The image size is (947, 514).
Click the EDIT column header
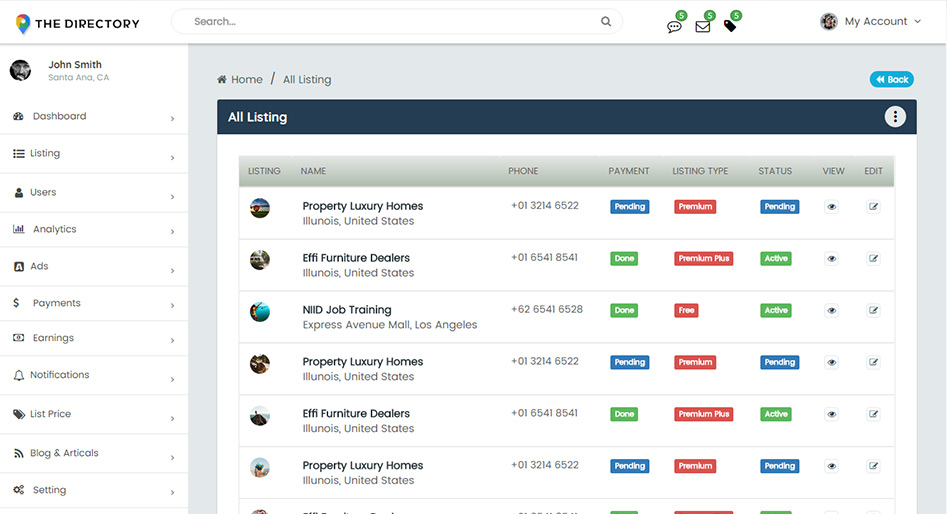pos(873,171)
